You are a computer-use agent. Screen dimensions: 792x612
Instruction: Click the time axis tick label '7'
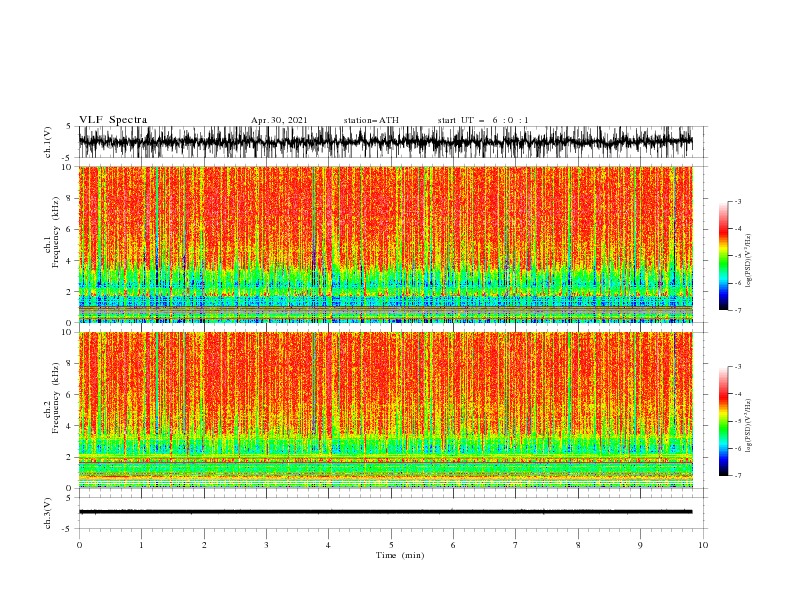(516, 545)
